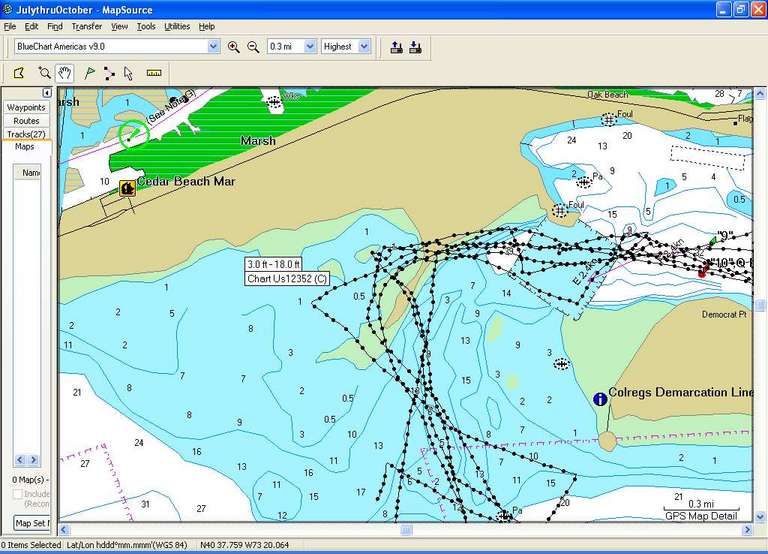
Task: Click the horizontal scrollbar thumb under map
Action: tap(407, 530)
